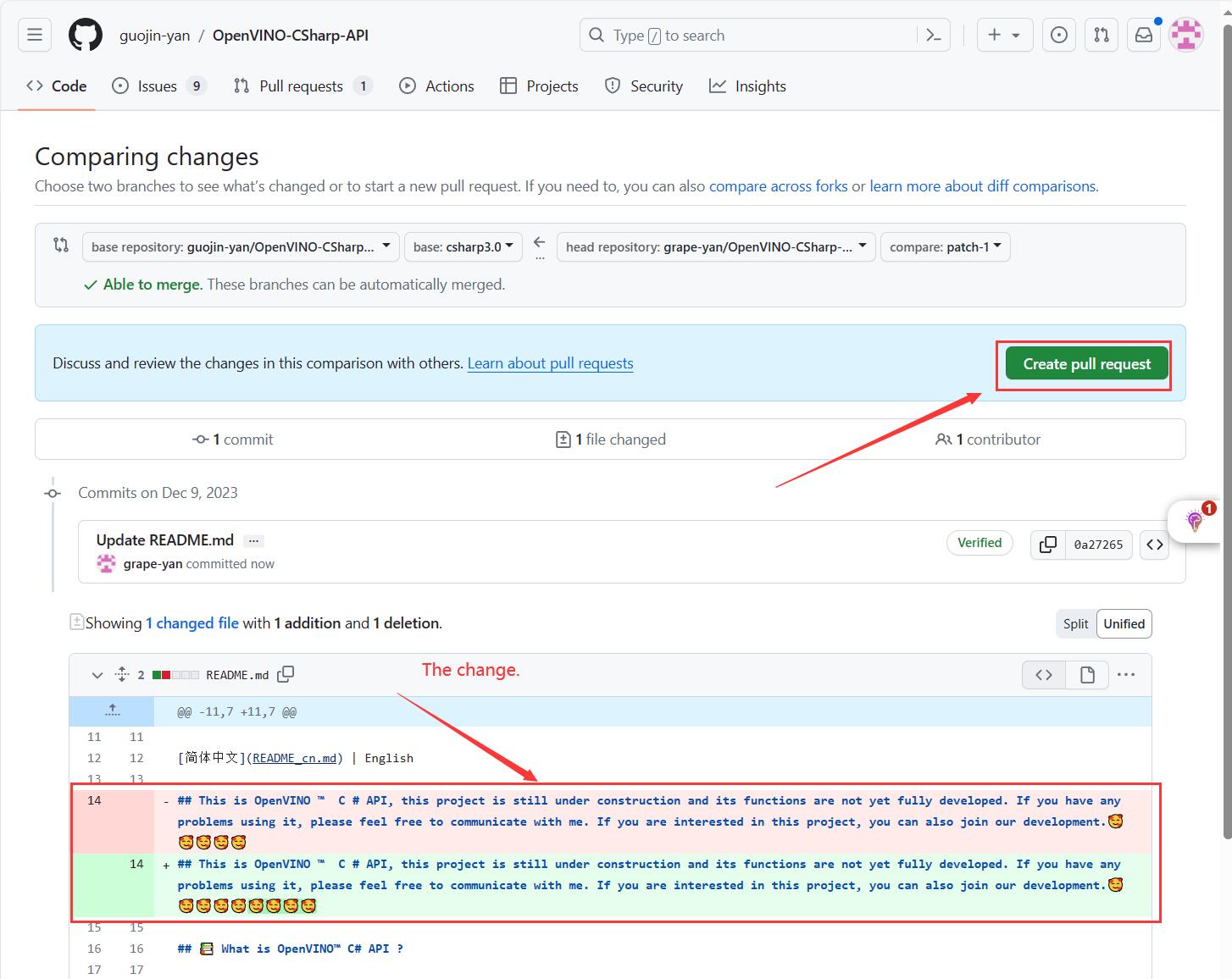Select head repository grape-yan dropdown
The height and width of the screenshot is (979, 1232).
coord(716,246)
